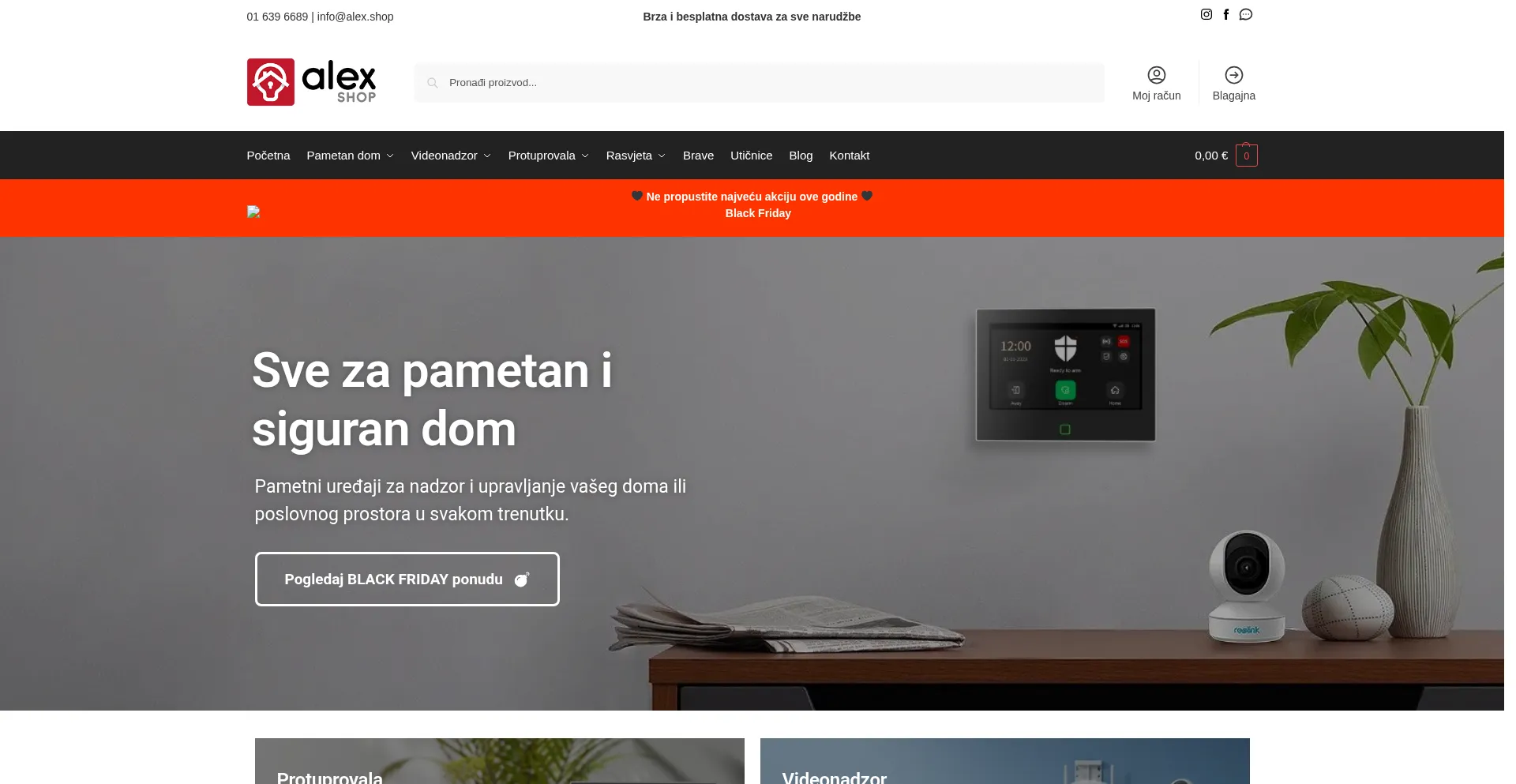Screen dimensions: 1516x784
Task: Click the Alex Shop logo
Action: tap(311, 82)
